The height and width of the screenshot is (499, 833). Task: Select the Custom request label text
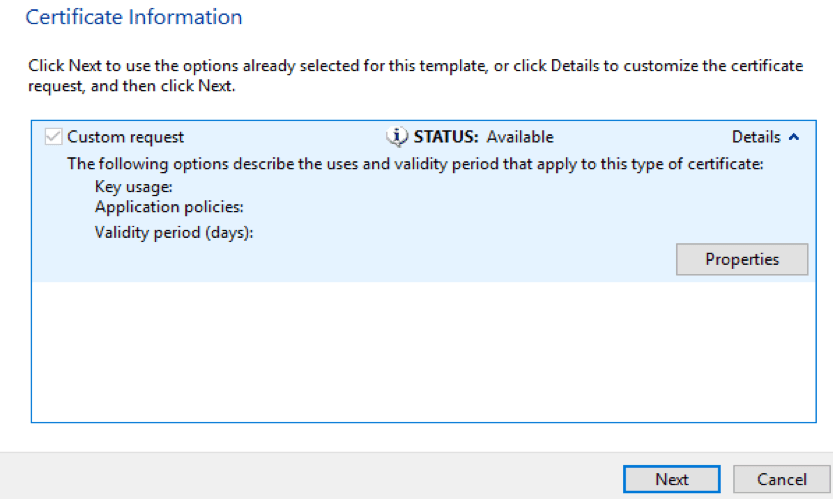tap(126, 137)
